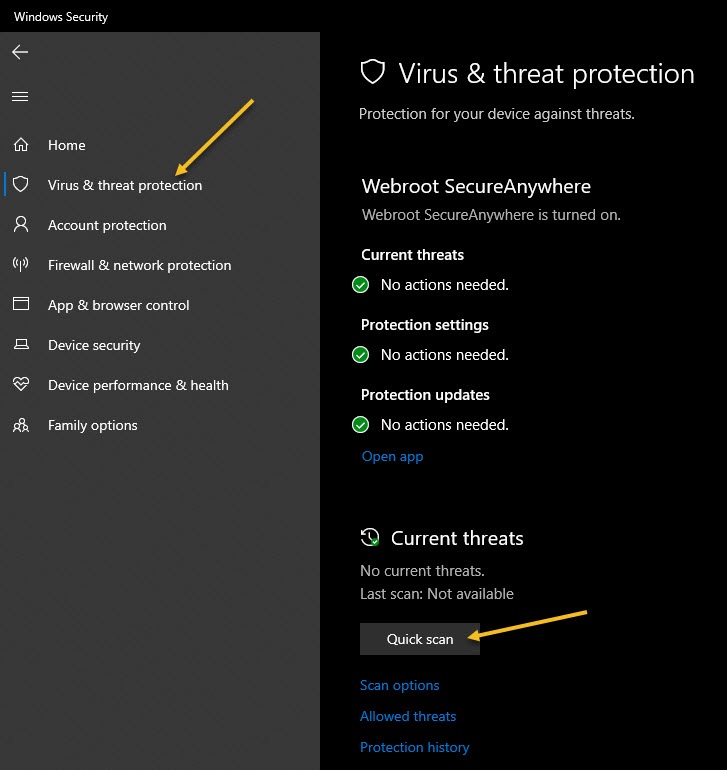
Task: Go to Device performance & health
Action: [138, 385]
